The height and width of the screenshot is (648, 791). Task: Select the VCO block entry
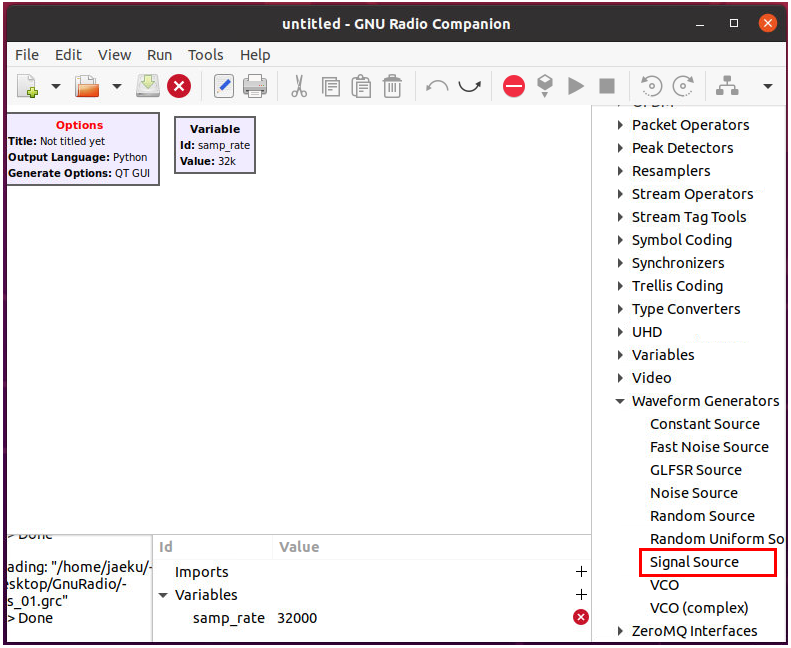(x=664, y=585)
